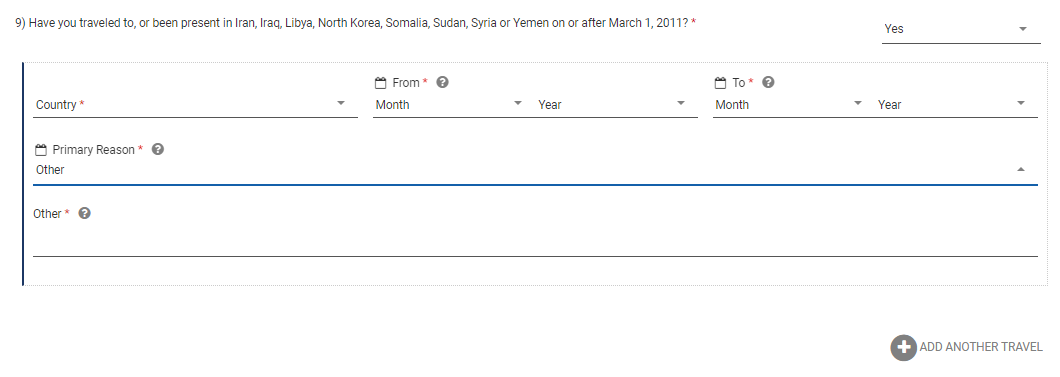Open the From Month dropdown

coord(450,105)
